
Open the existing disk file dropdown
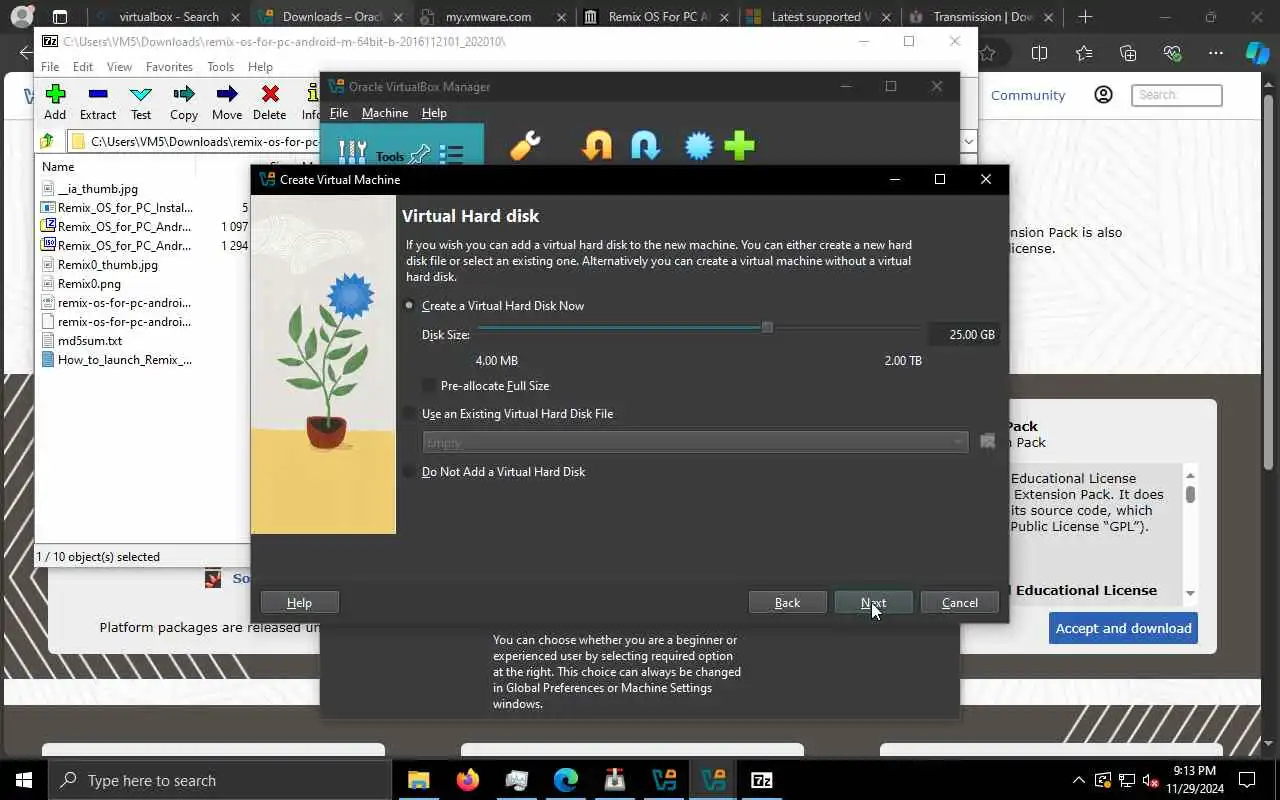[x=695, y=441]
